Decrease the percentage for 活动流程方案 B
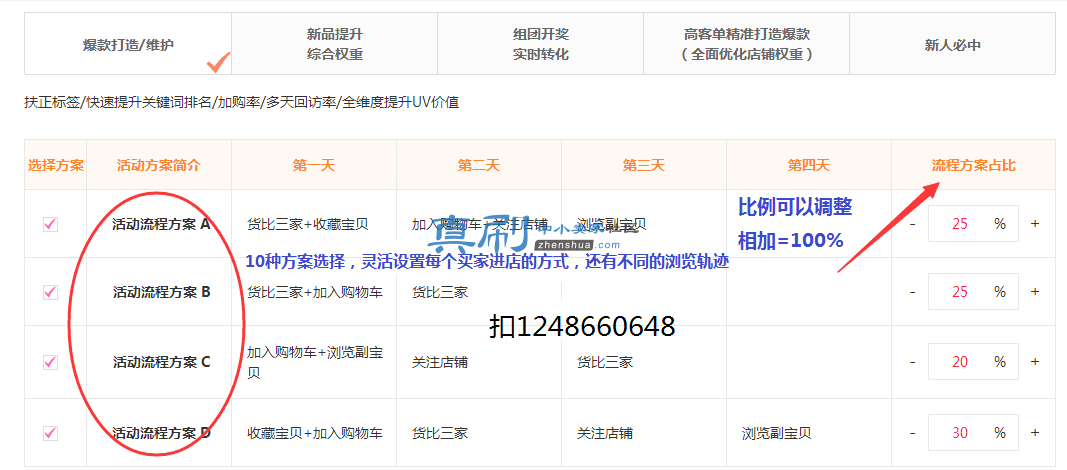1067x470 pixels. (913, 292)
